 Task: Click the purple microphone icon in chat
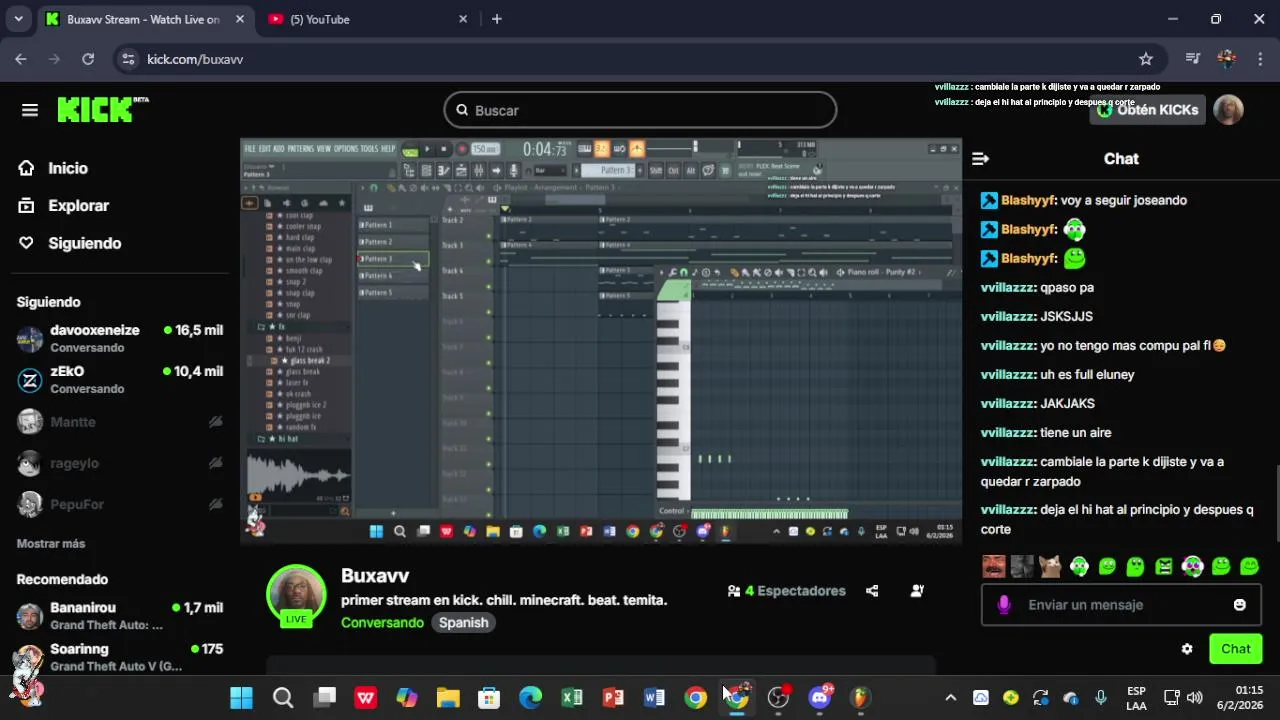click(x=1004, y=605)
